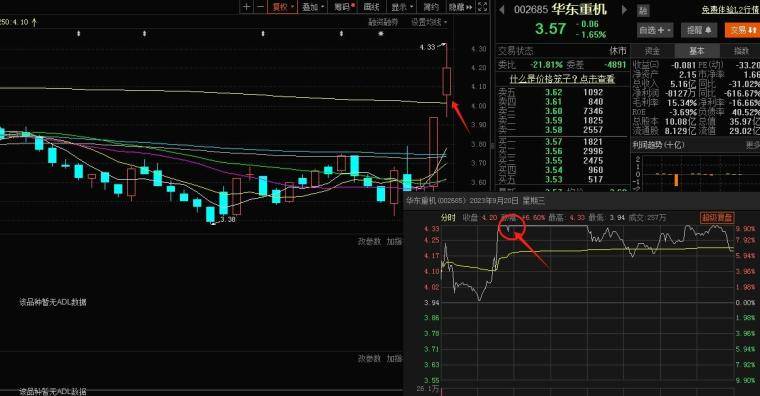Image resolution: width=760 pixels, height=396 pixels.
Task: Go to previous stock arrow
Action: tap(502, 10)
